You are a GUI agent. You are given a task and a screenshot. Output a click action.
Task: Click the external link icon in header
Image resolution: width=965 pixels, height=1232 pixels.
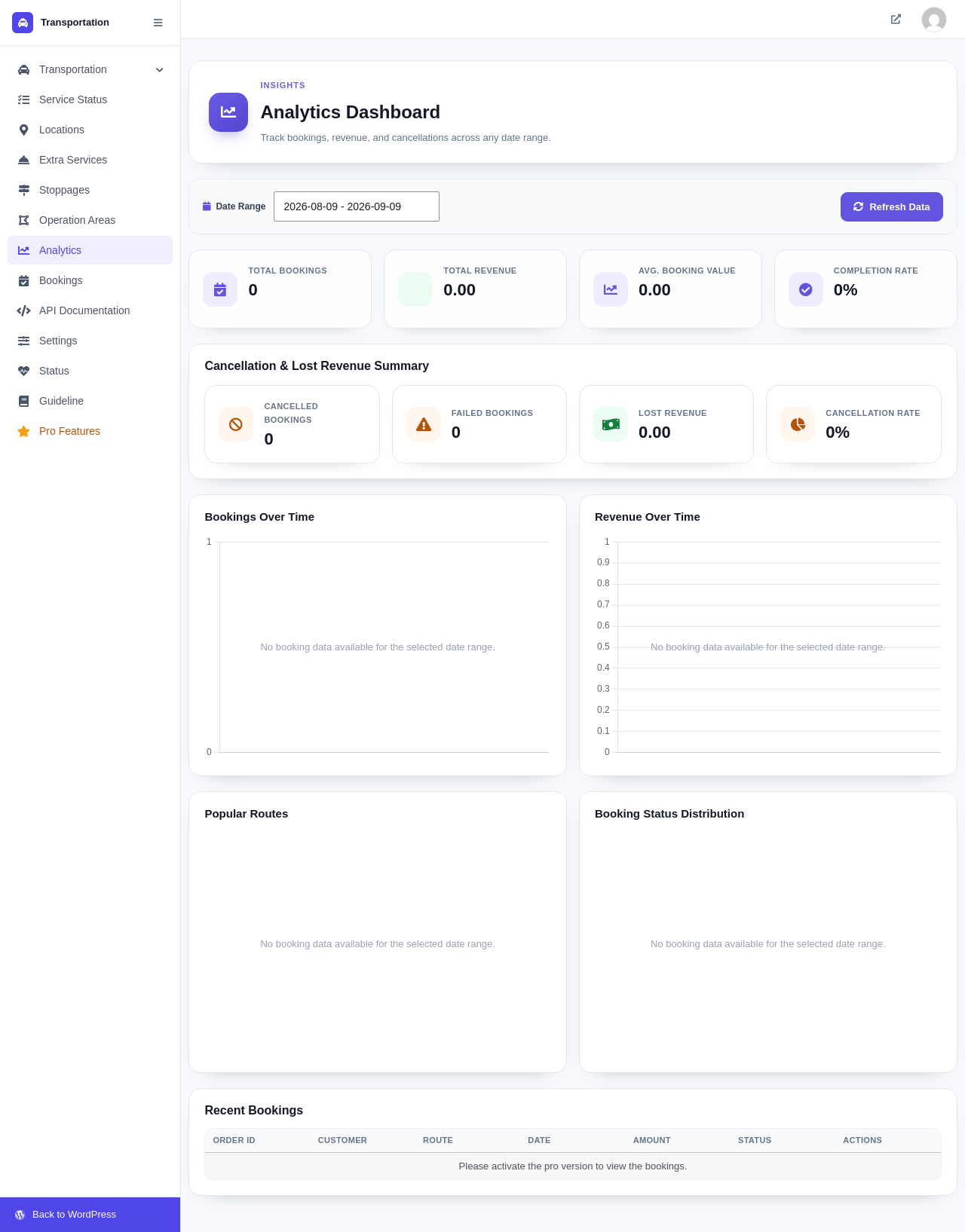(x=896, y=19)
